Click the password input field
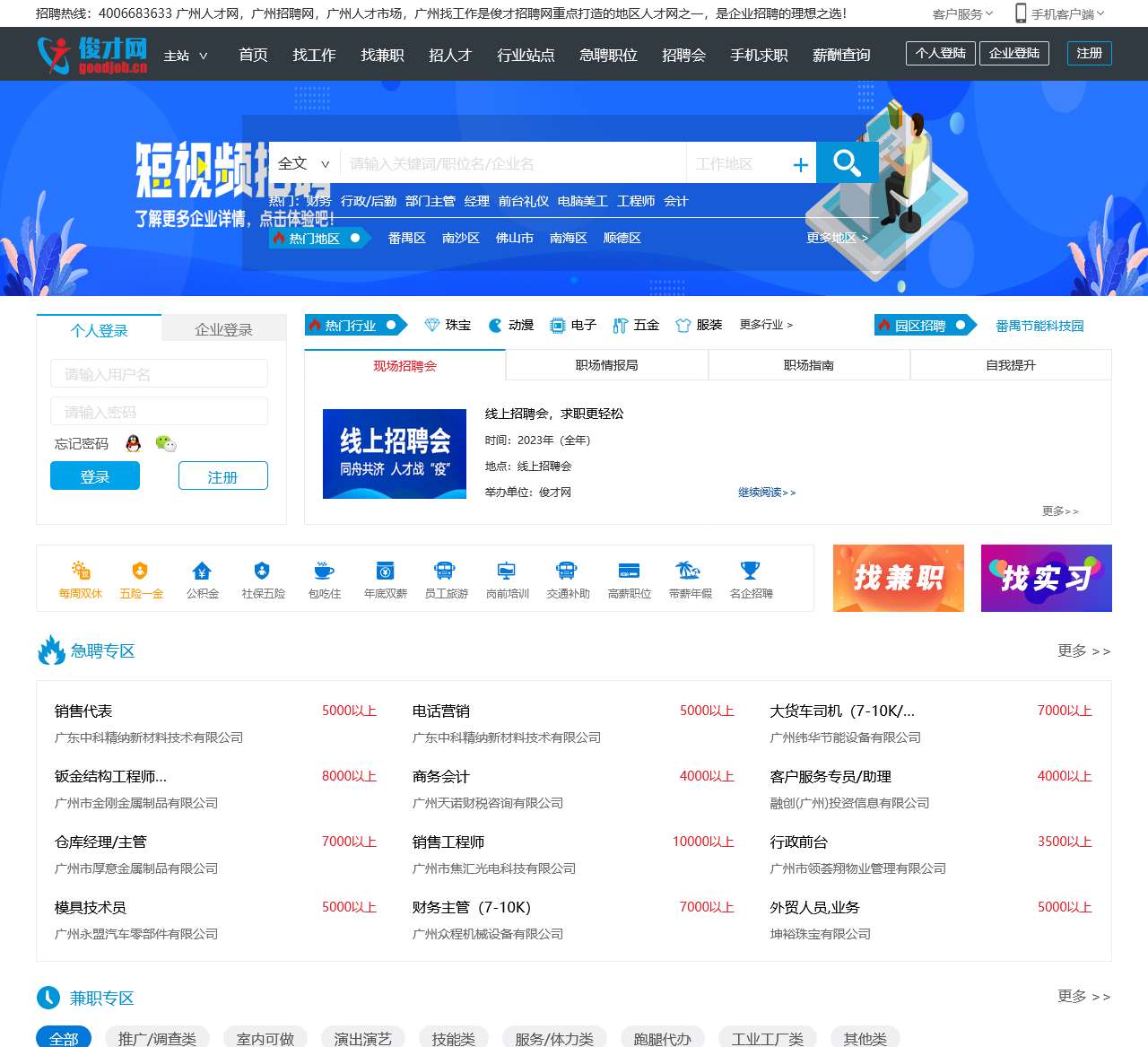 159,411
